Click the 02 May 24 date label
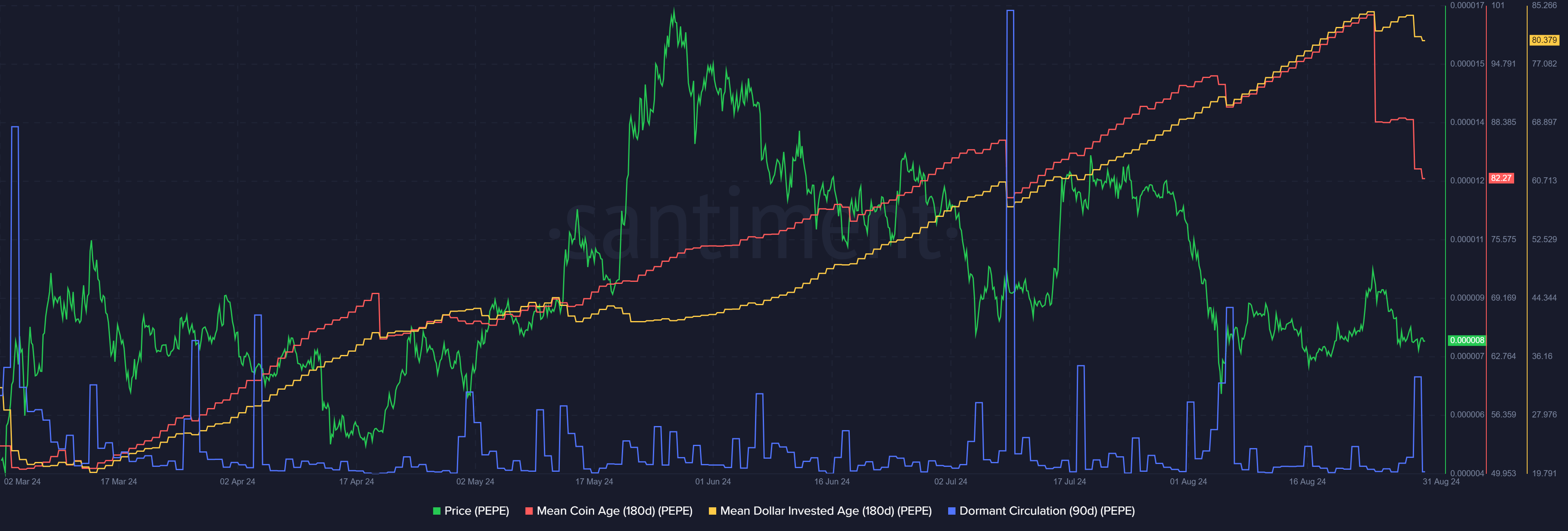This screenshot has height=531, width=1568. [475, 482]
